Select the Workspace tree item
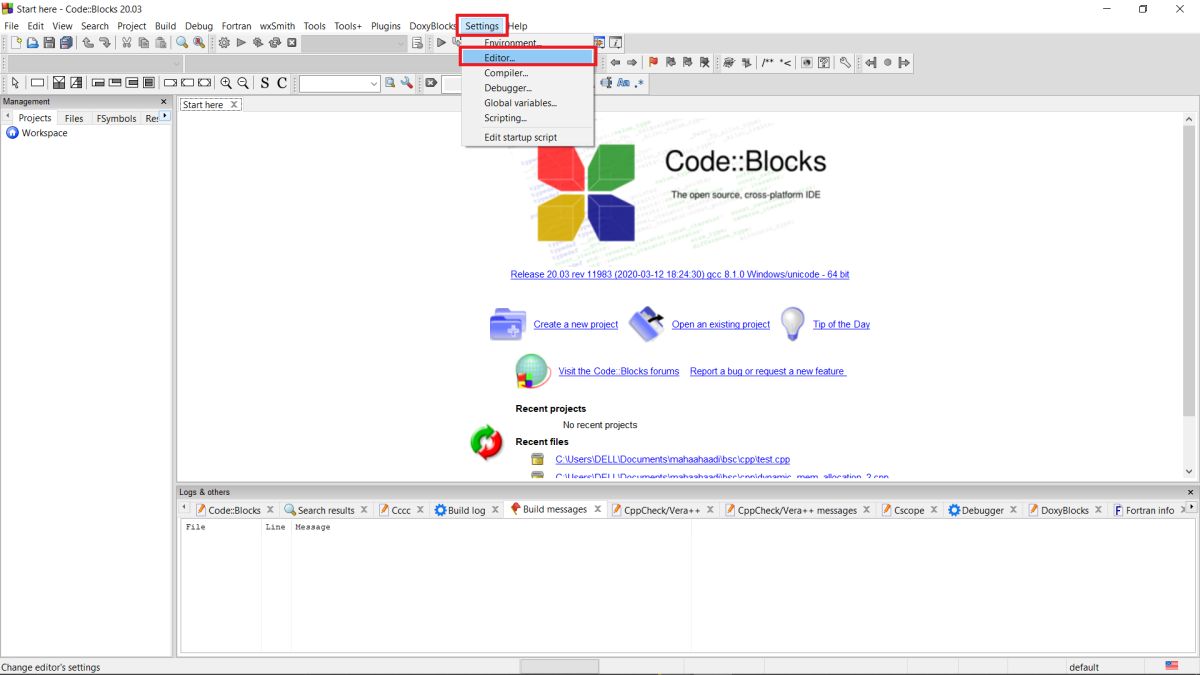 [44, 133]
